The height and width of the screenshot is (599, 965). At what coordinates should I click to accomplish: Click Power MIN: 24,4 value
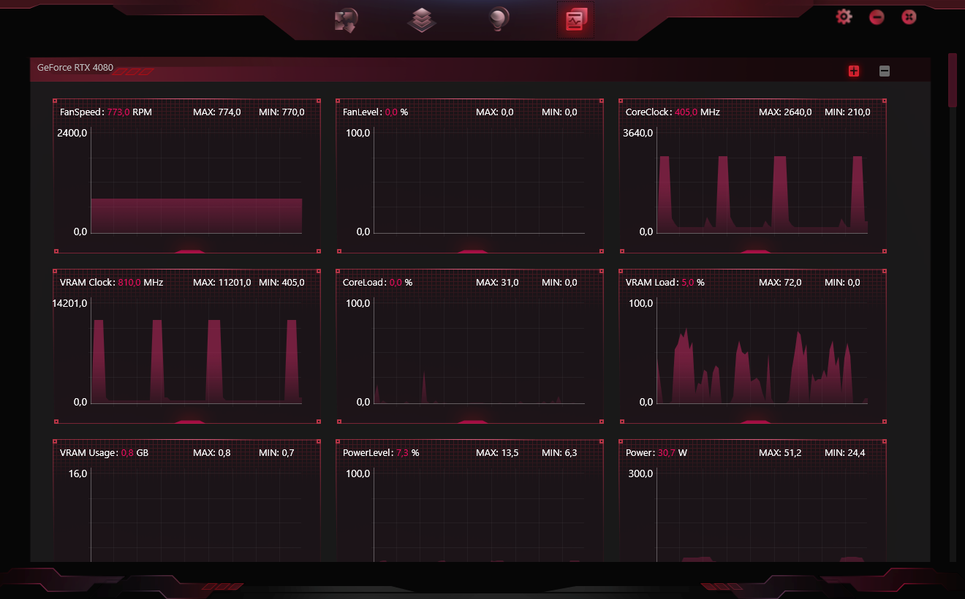pos(844,453)
